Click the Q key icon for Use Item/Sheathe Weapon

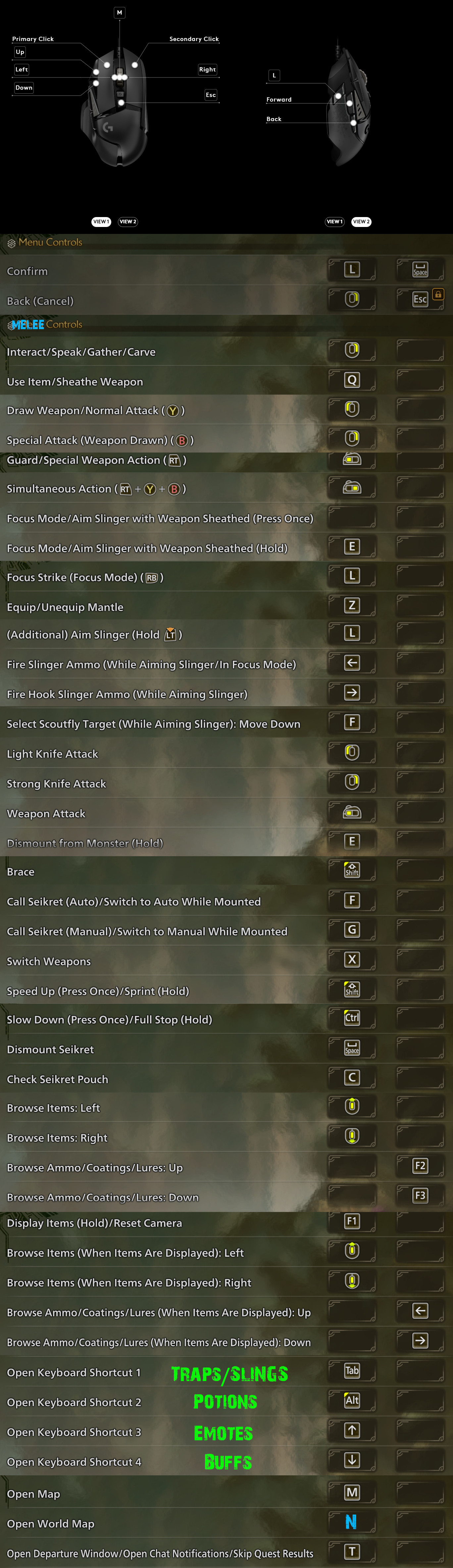point(352,381)
